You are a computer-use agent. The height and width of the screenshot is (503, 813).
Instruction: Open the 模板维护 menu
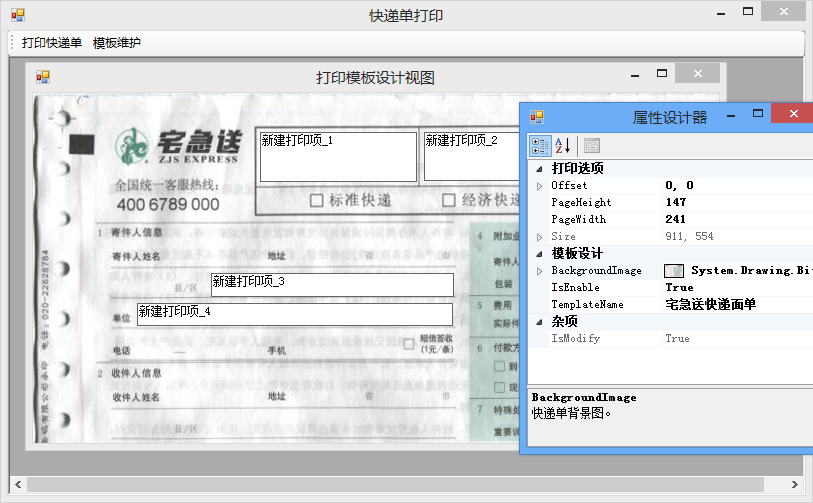pos(117,43)
